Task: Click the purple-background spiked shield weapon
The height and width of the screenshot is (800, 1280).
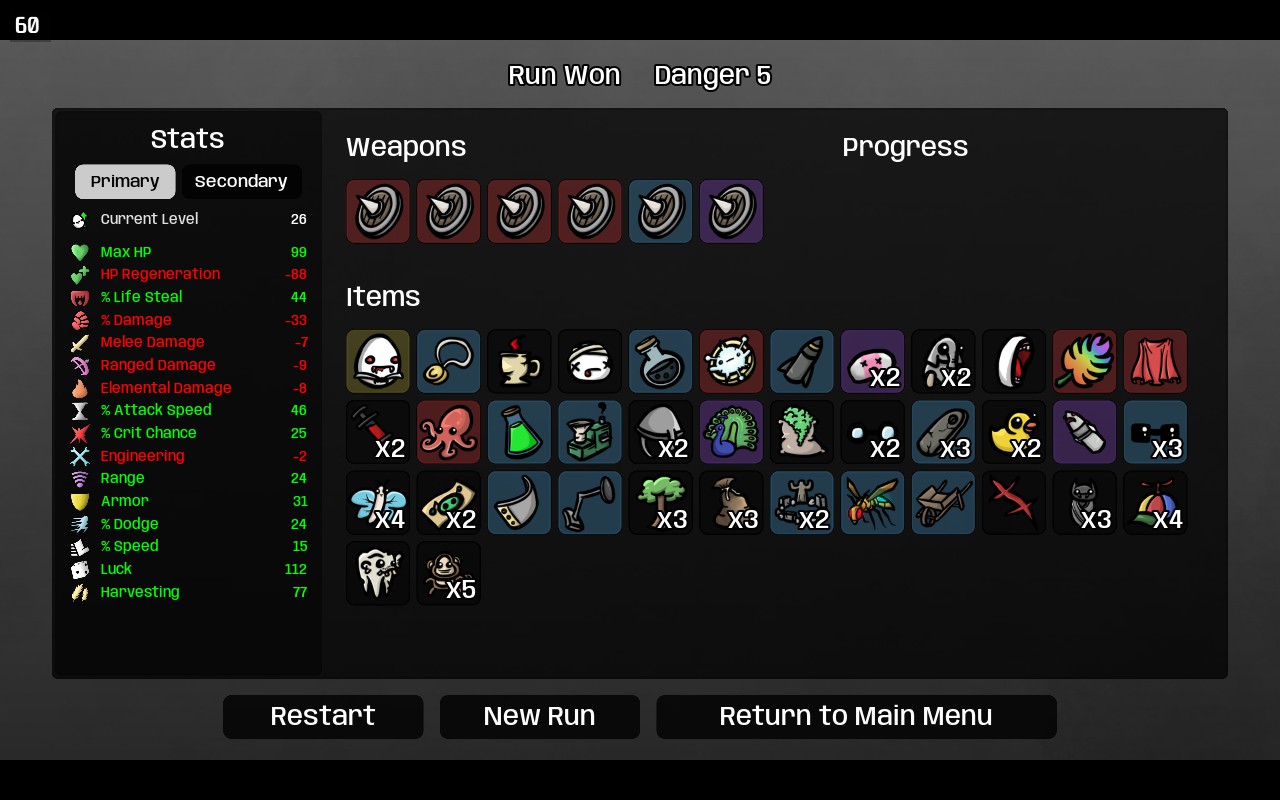Action: point(731,211)
